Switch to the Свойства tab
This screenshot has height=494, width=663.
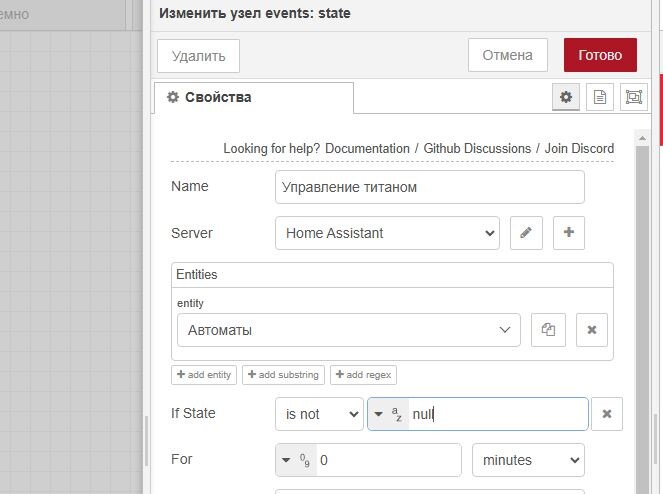pyautogui.click(x=254, y=98)
